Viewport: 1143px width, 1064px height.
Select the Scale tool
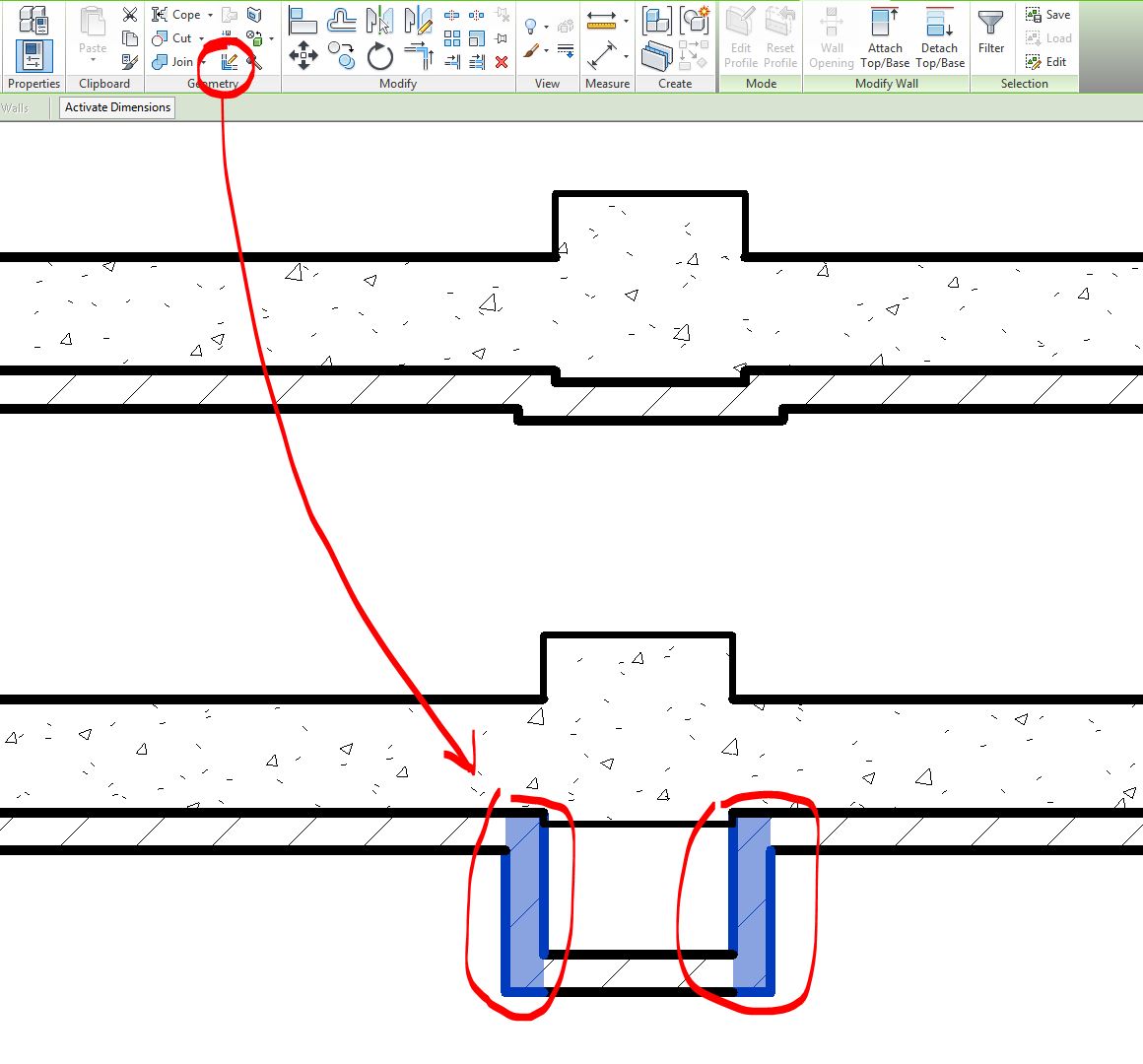click(x=477, y=37)
